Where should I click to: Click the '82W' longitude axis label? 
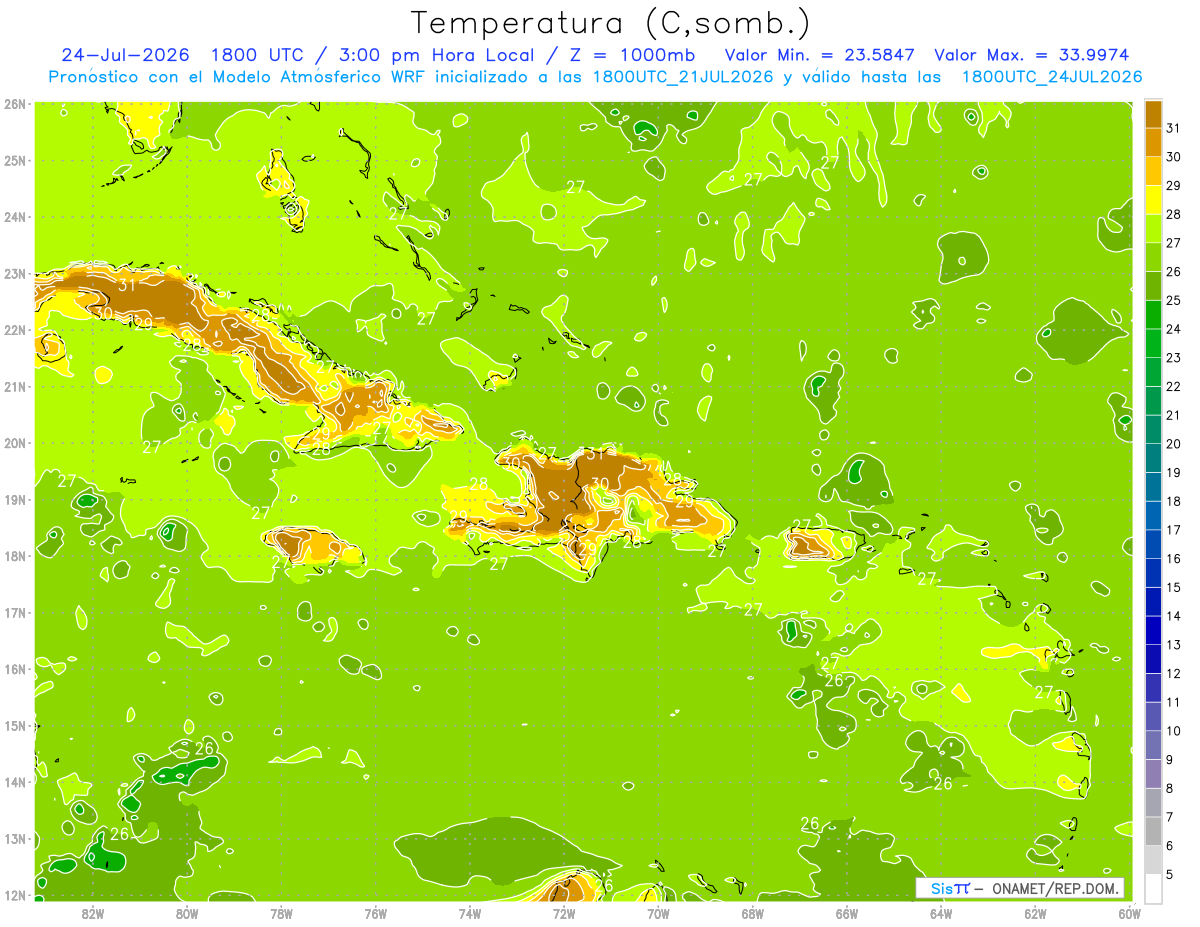(93, 913)
